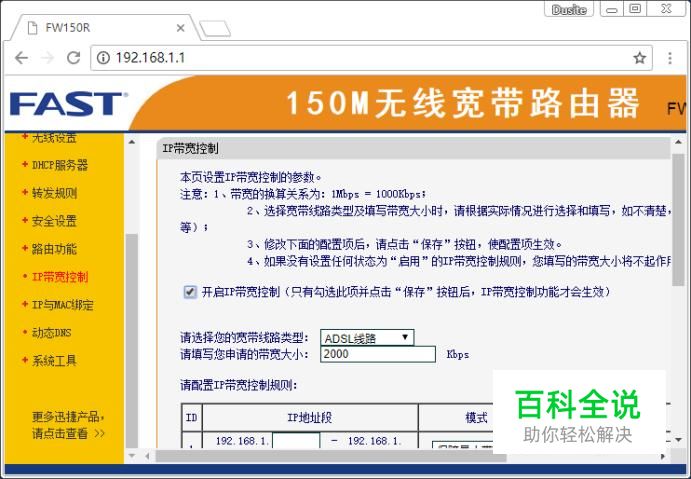
Task: Click the horizontal scrollbar thumb
Action: [x=331, y=457]
